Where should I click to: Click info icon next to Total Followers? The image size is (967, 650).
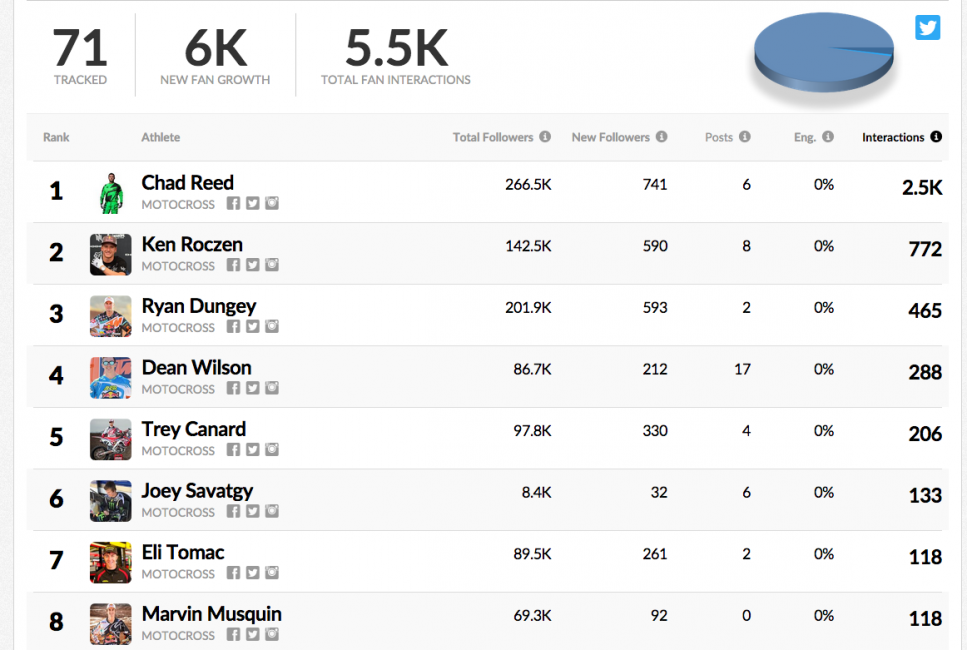click(545, 137)
